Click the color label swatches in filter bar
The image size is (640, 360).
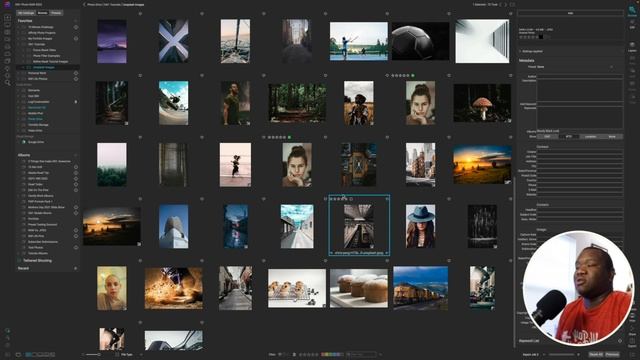[x=332, y=355]
